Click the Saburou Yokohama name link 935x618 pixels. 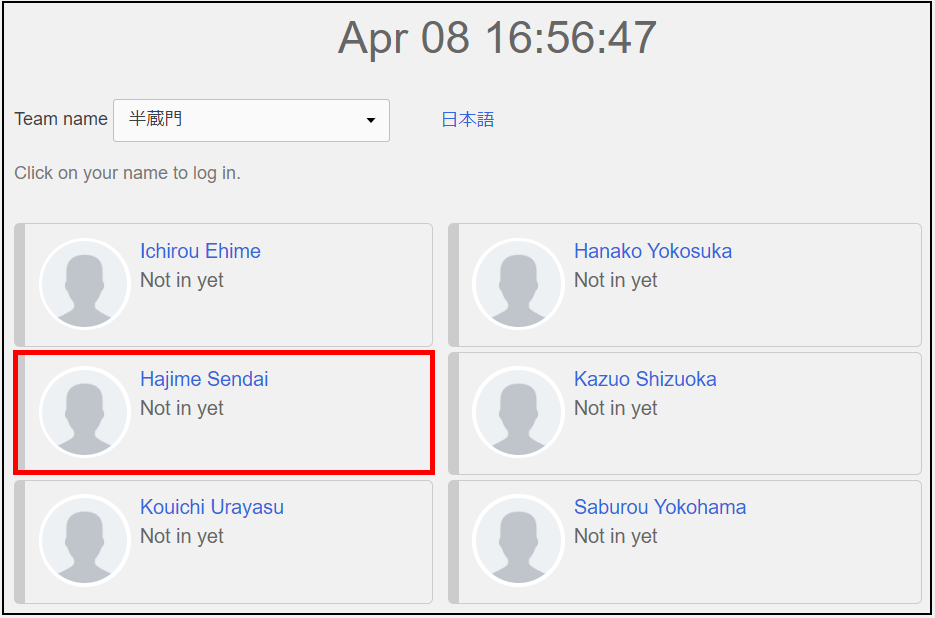(659, 507)
